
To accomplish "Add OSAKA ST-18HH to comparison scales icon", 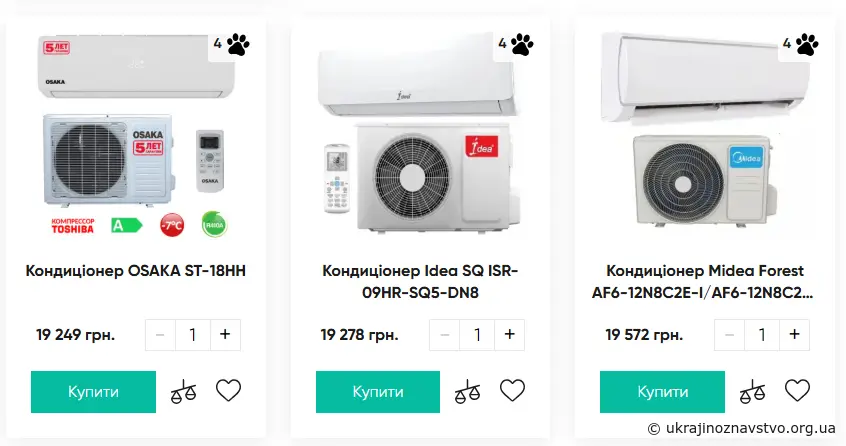I will 184,391.
